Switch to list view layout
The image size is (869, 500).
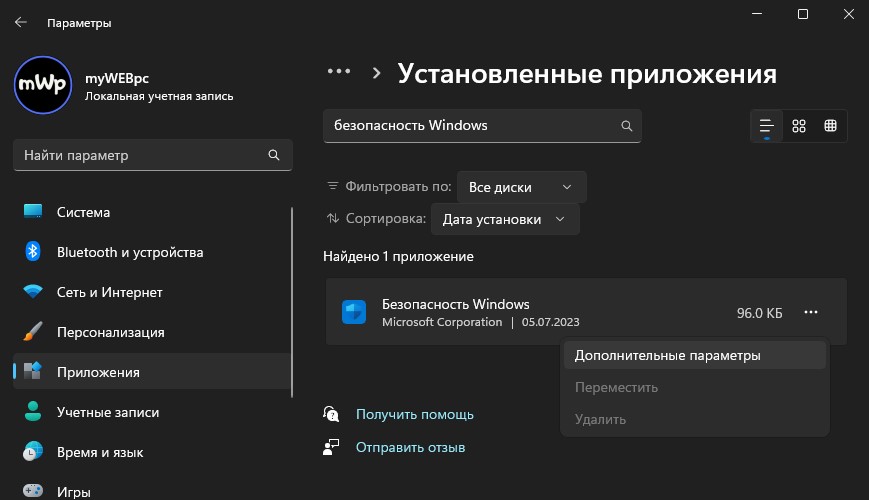tap(766, 126)
